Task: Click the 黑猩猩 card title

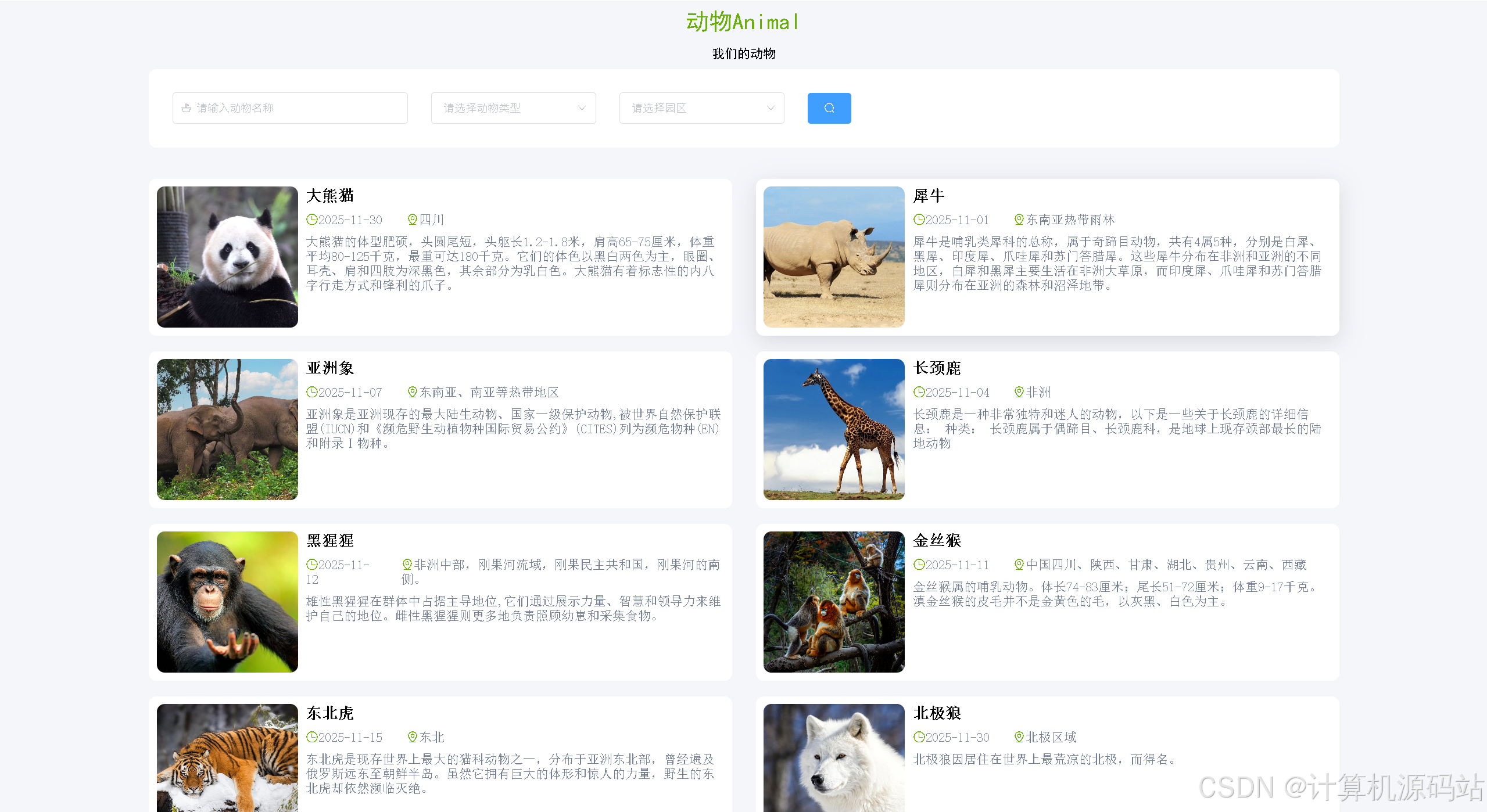Action: coord(330,541)
